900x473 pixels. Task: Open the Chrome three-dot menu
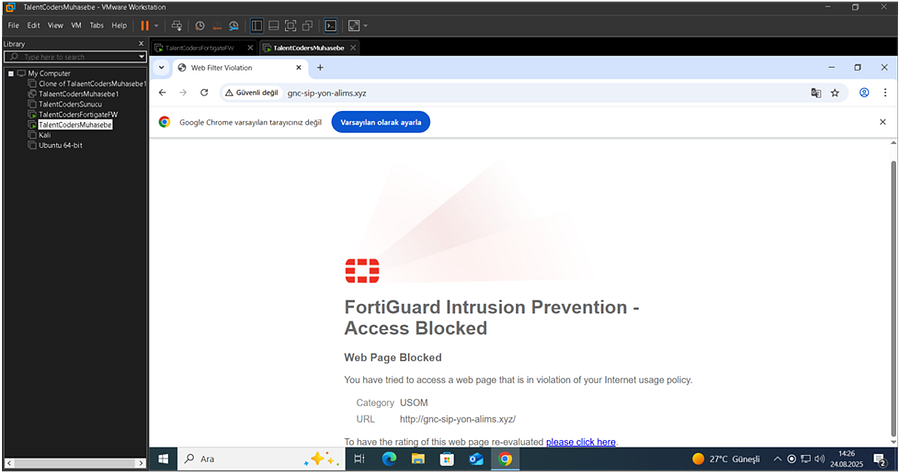[885, 92]
